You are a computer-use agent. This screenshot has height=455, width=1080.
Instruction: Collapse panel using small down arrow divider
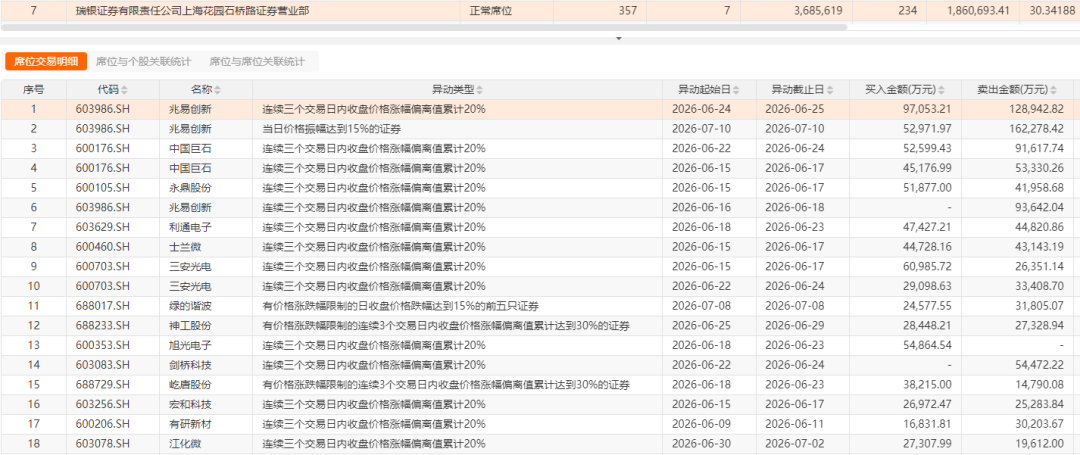point(618,39)
